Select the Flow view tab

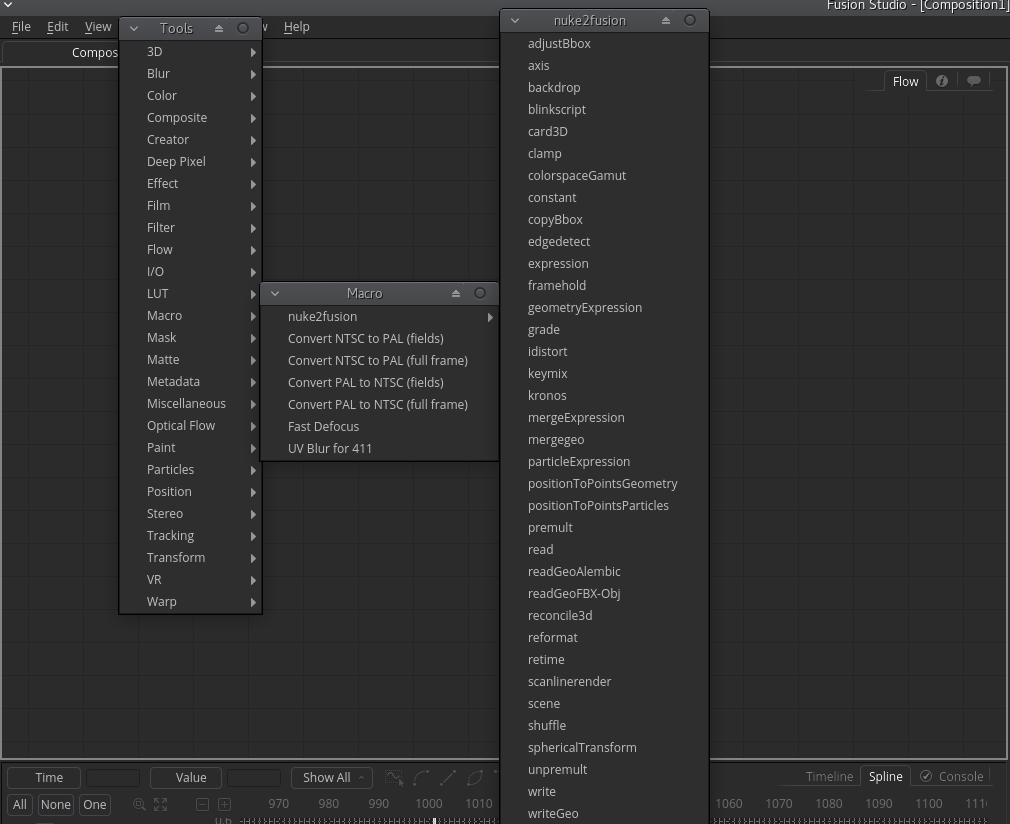click(905, 81)
